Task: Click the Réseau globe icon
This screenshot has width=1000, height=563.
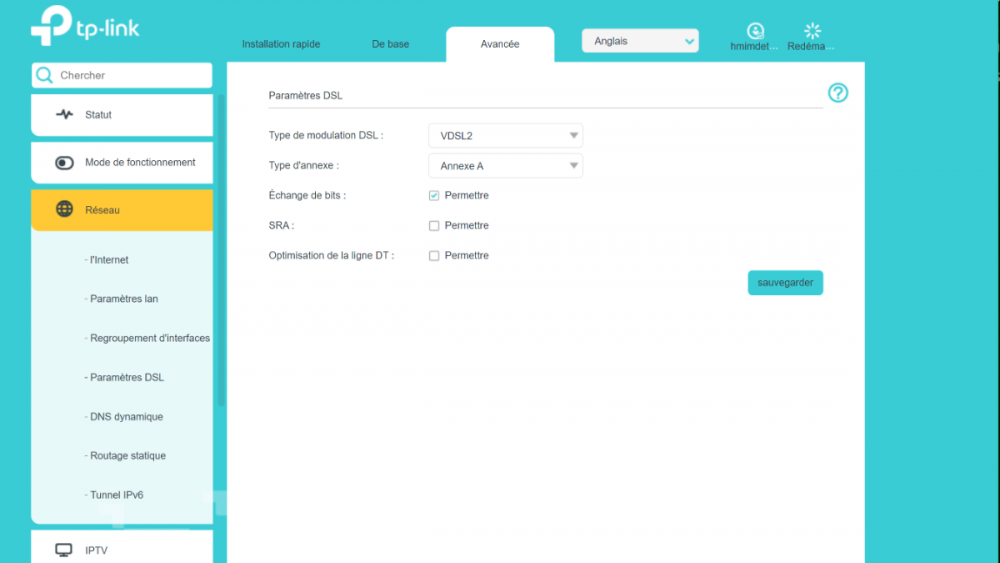Action: (64, 209)
